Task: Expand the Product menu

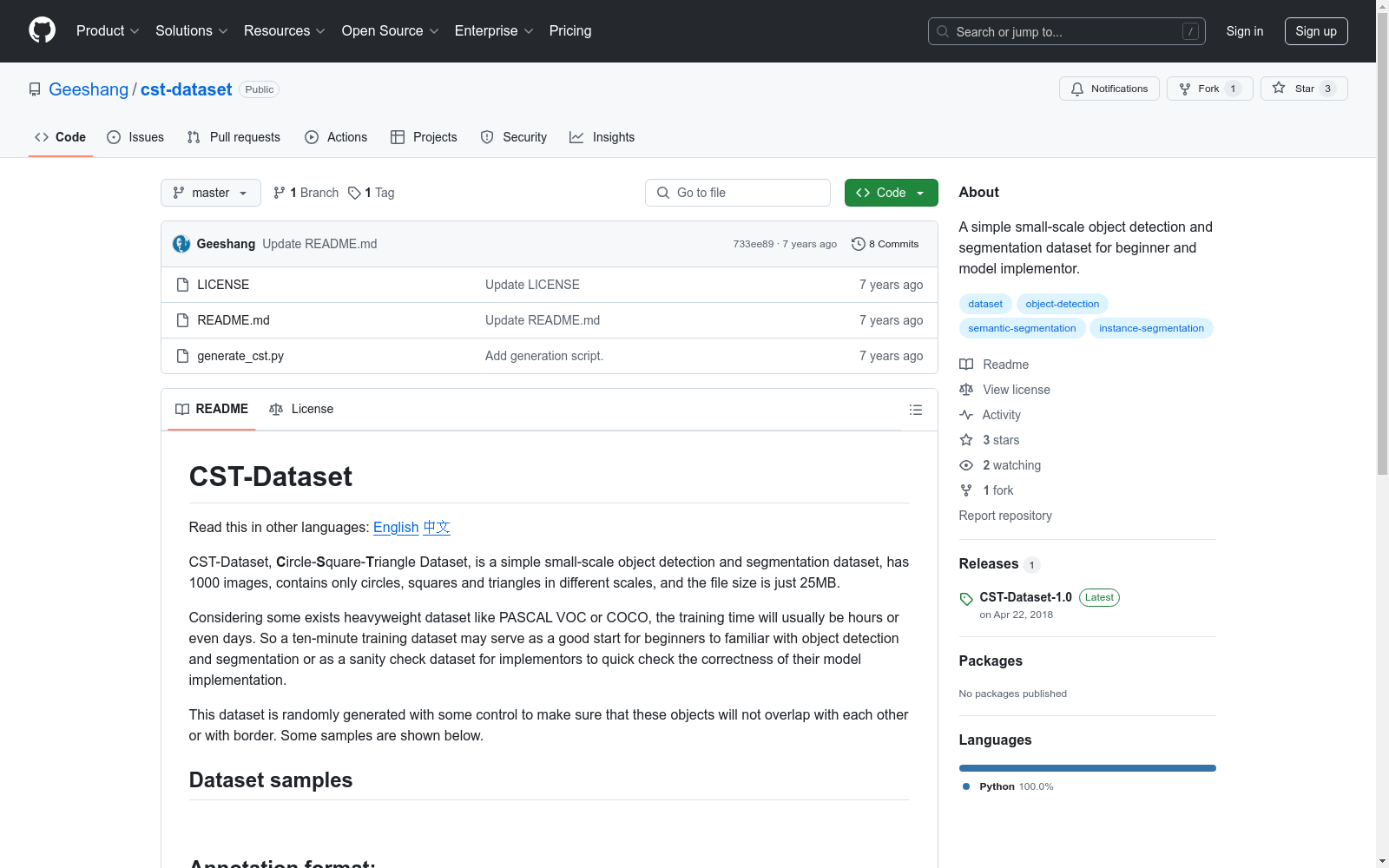Action: (108, 30)
